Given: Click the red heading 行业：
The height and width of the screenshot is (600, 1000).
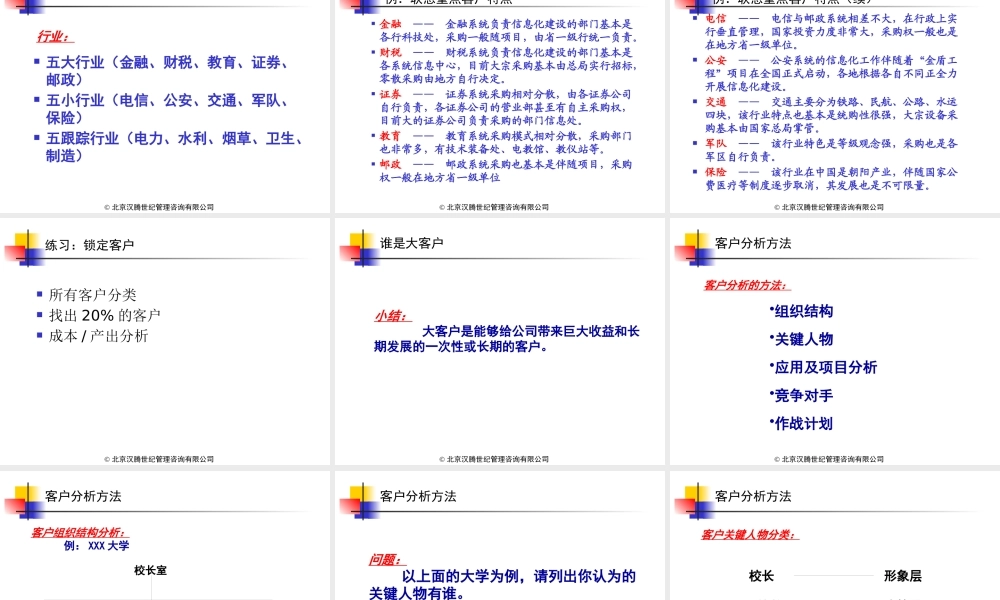Looking at the screenshot, I should [53, 36].
